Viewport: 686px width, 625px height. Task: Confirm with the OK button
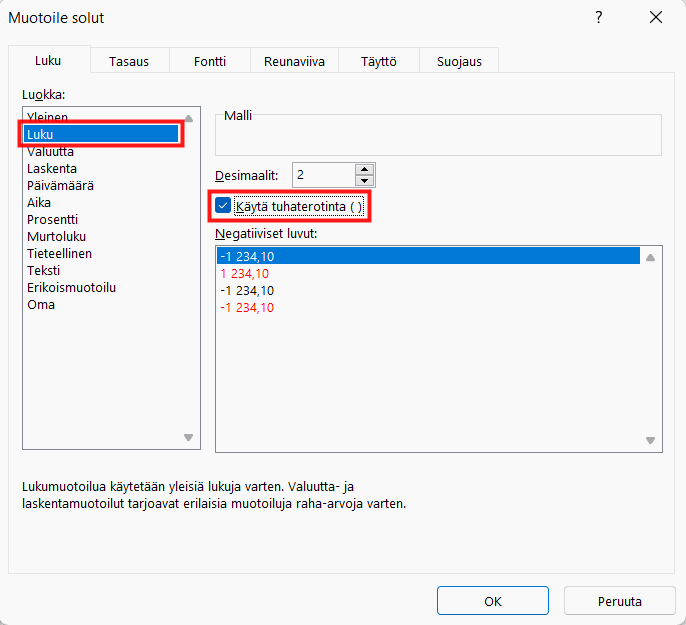[x=493, y=601]
